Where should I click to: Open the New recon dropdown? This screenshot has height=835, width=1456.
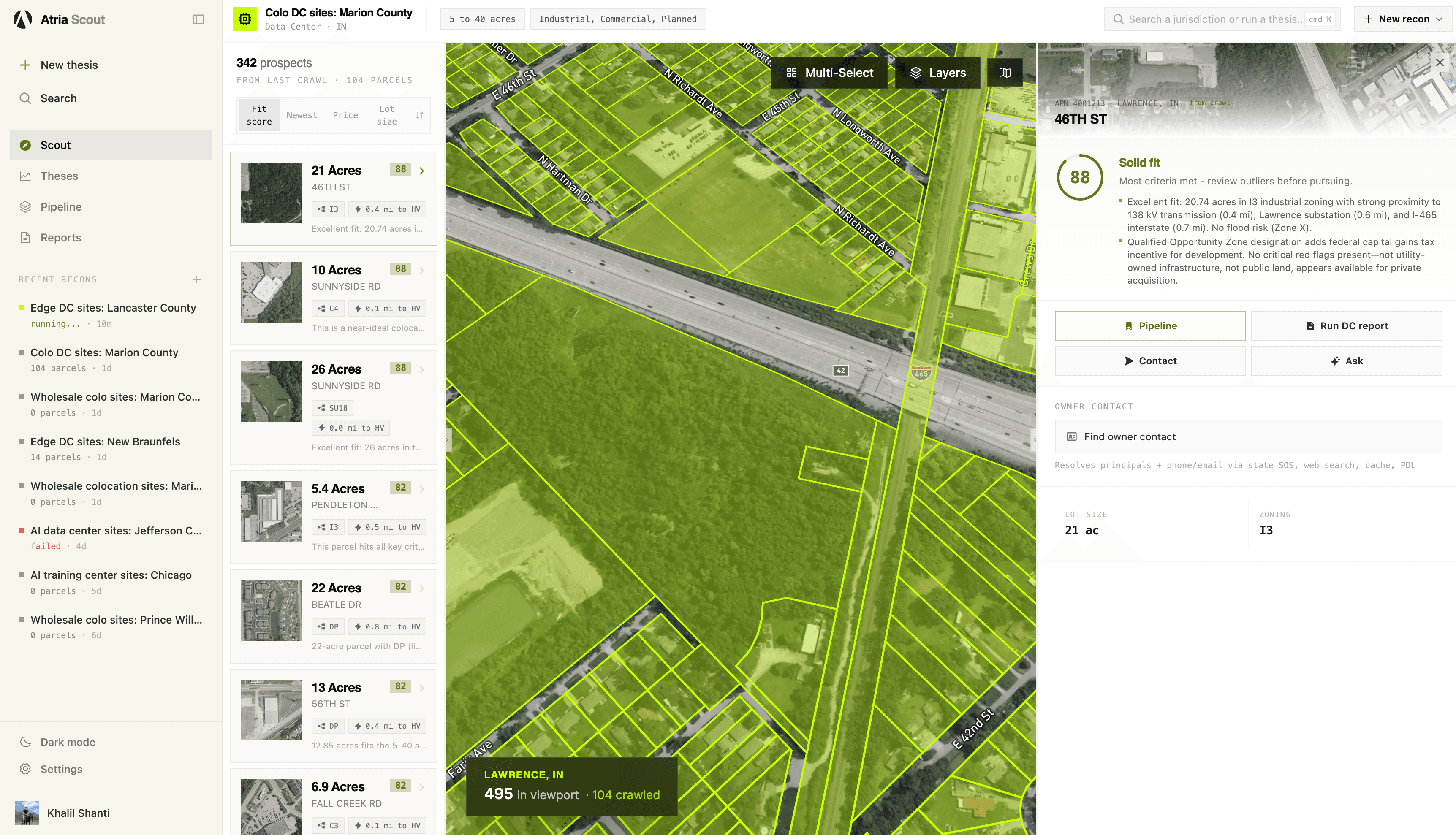click(1403, 19)
